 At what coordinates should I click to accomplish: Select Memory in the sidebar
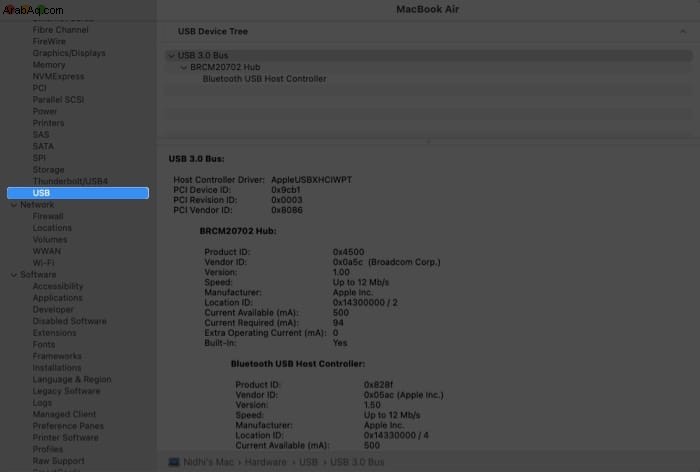tap(49, 64)
